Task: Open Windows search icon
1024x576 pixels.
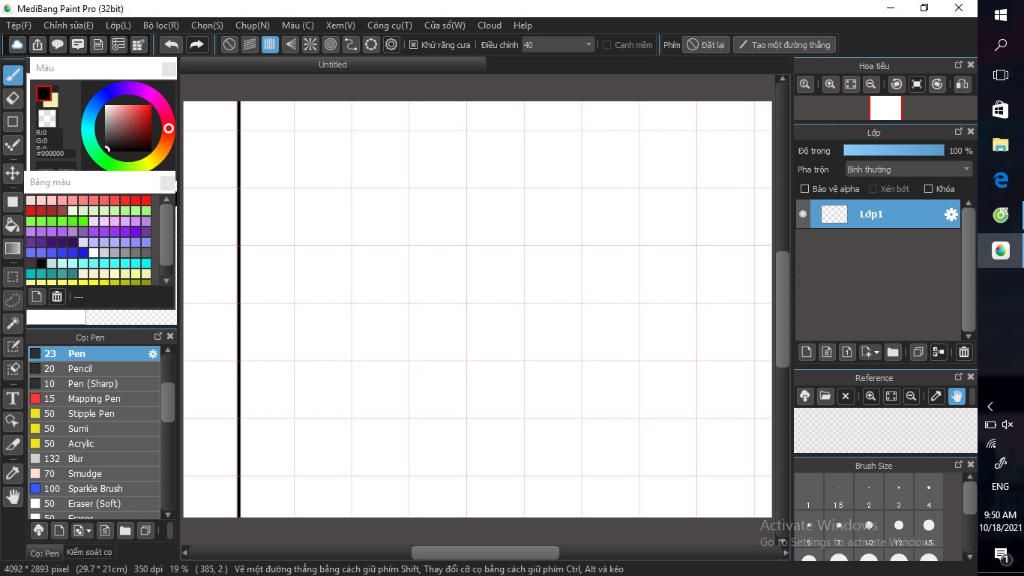Action: (1000, 45)
